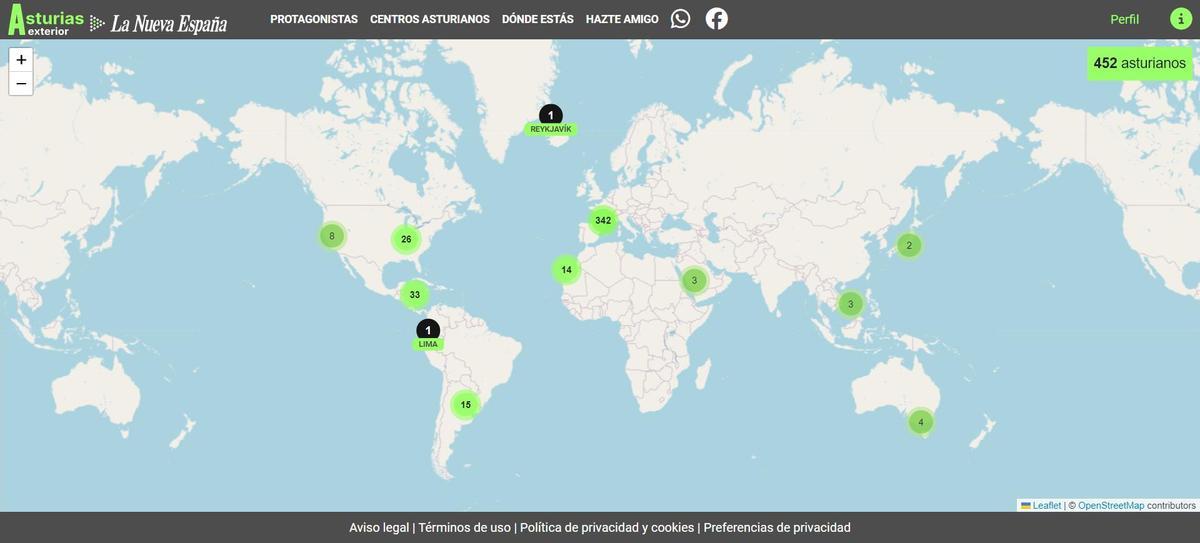Click the Asturias Exterior logo
The height and width of the screenshot is (543, 1200).
pyautogui.click(x=46, y=20)
